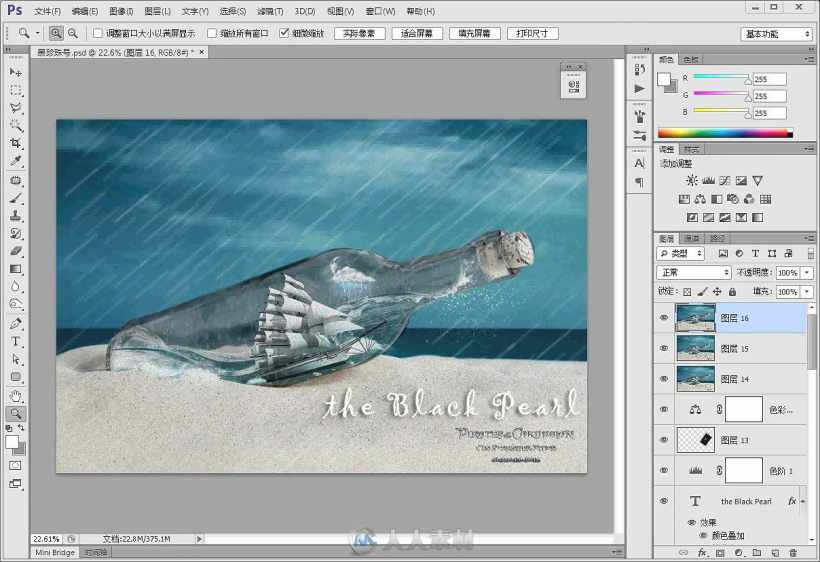Open the layer filter 类型 dropdown
The height and width of the screenshot is (562, 820).
[x=681, y=254]
